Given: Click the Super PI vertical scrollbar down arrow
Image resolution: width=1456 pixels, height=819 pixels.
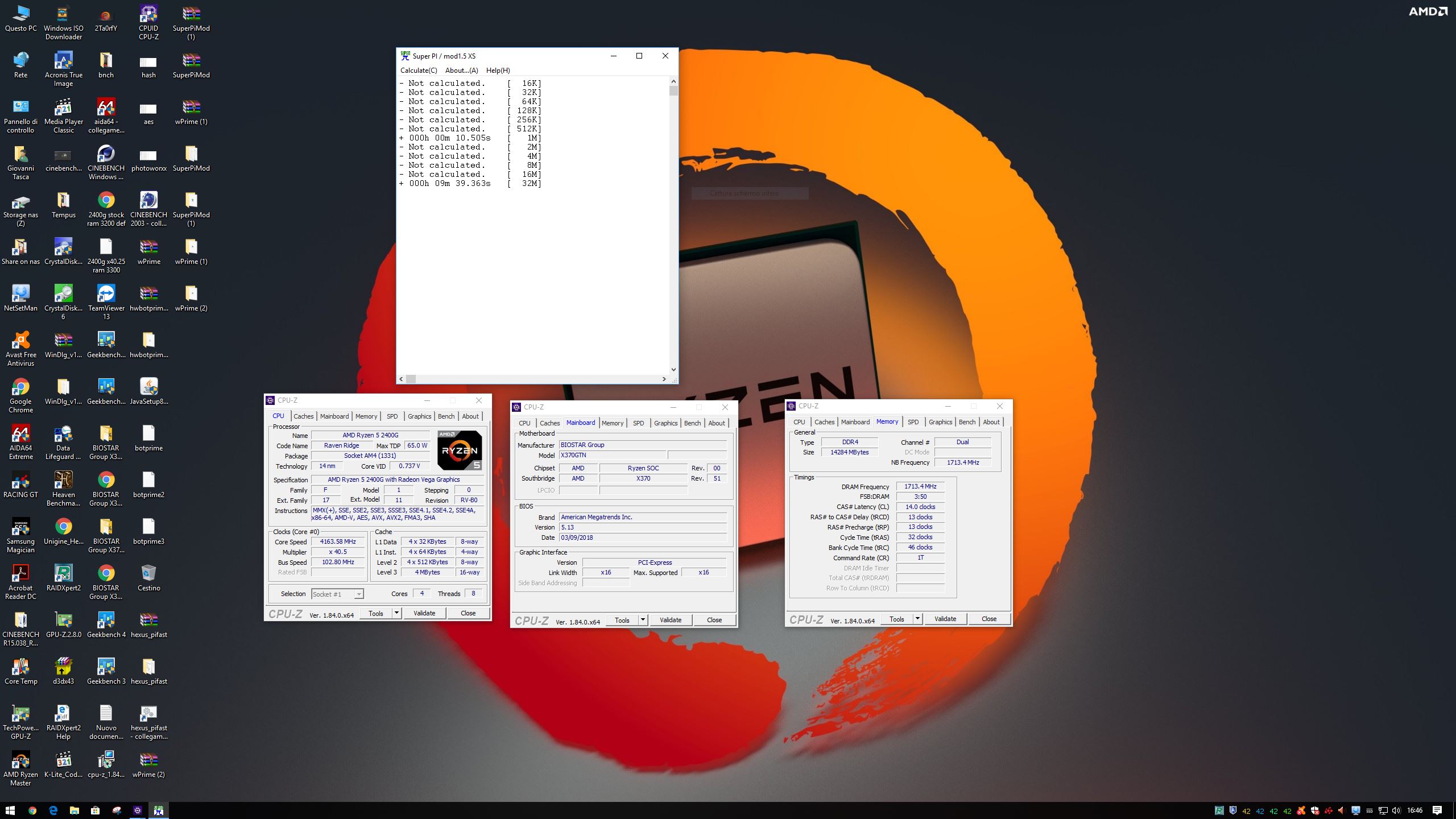Looking at the screenshot, I should tap(673, 370).
